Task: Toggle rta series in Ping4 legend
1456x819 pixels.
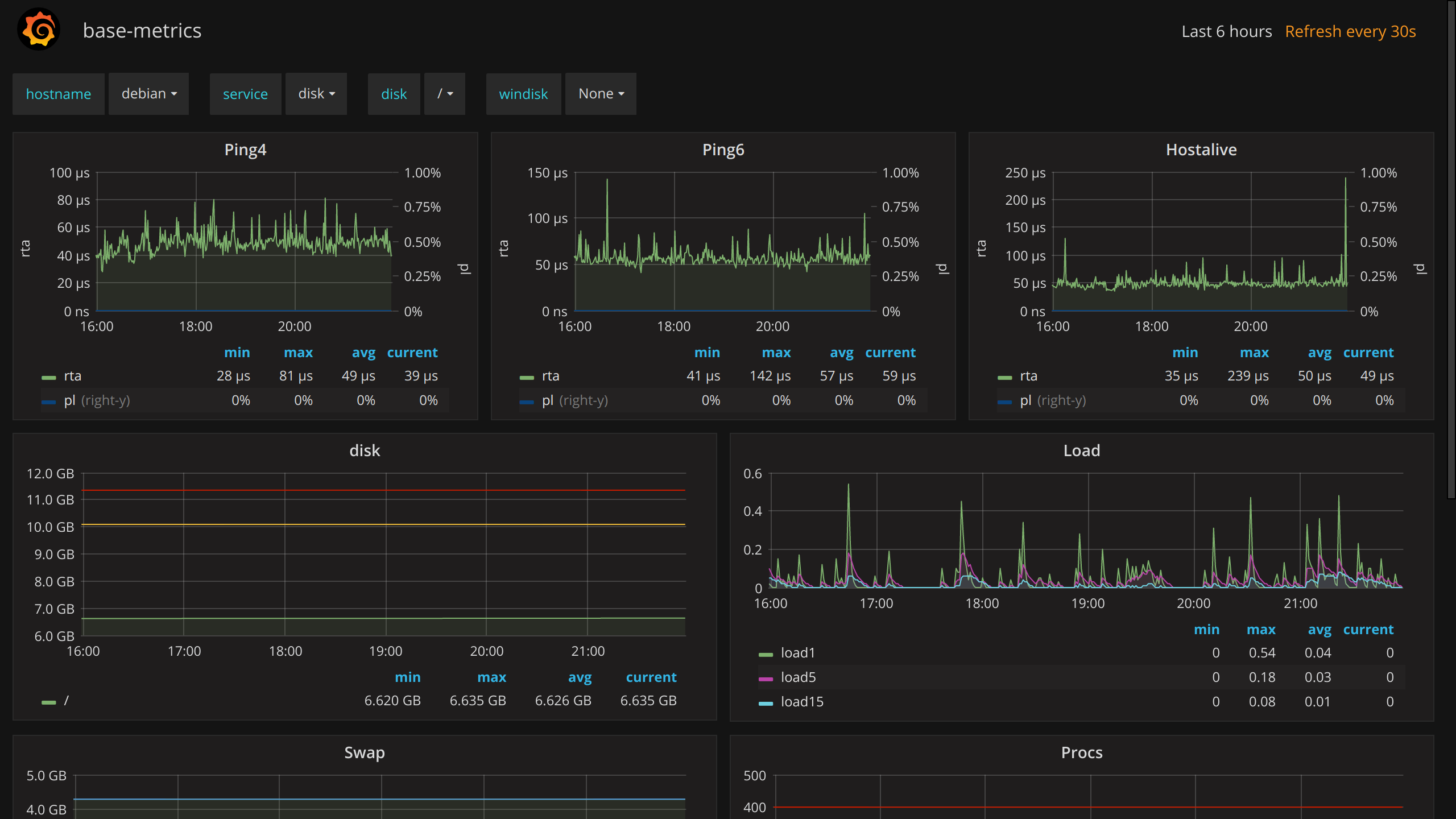Action: (73, 376)
